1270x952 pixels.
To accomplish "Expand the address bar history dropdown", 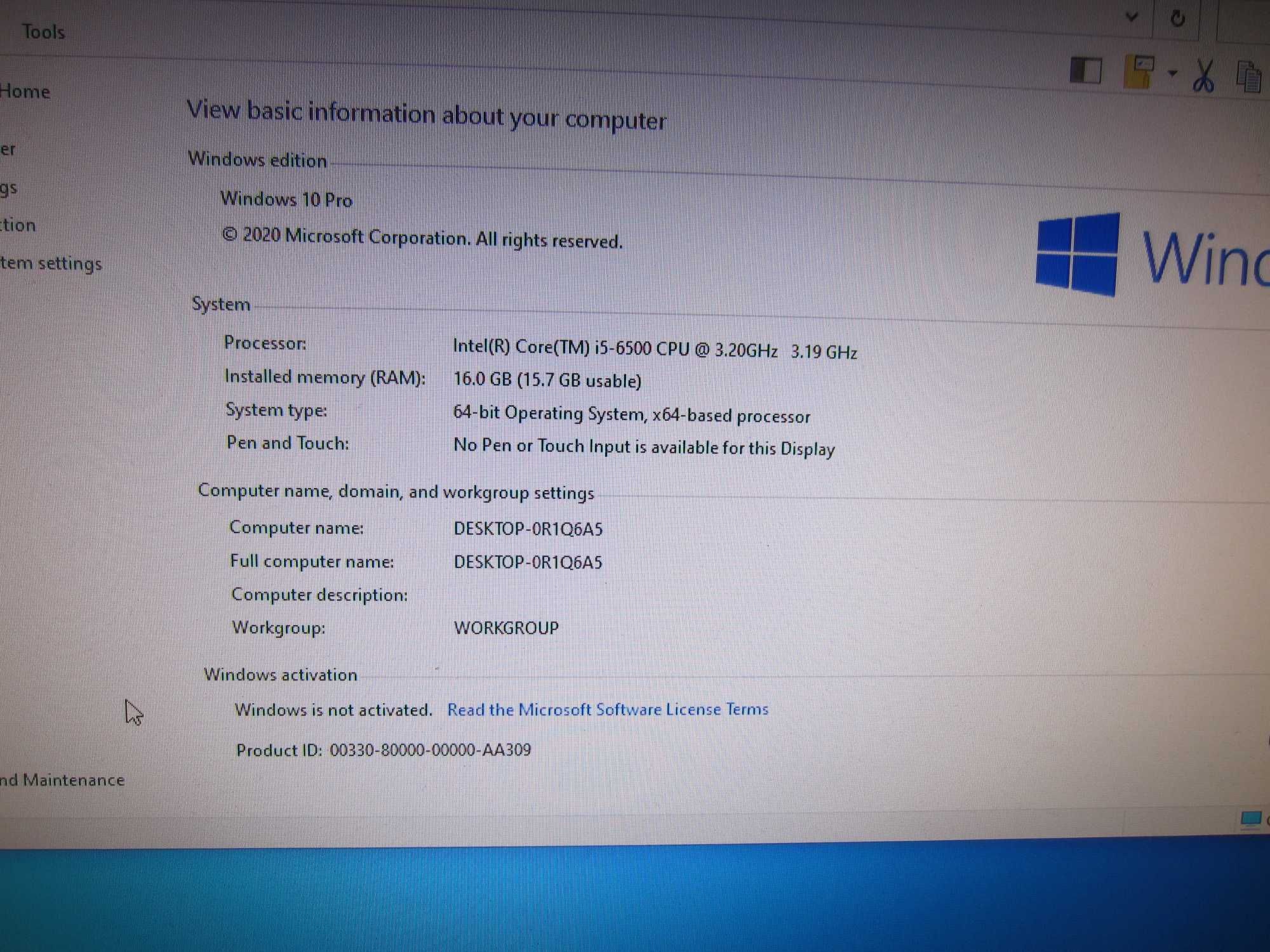I will pos(1131,17).
